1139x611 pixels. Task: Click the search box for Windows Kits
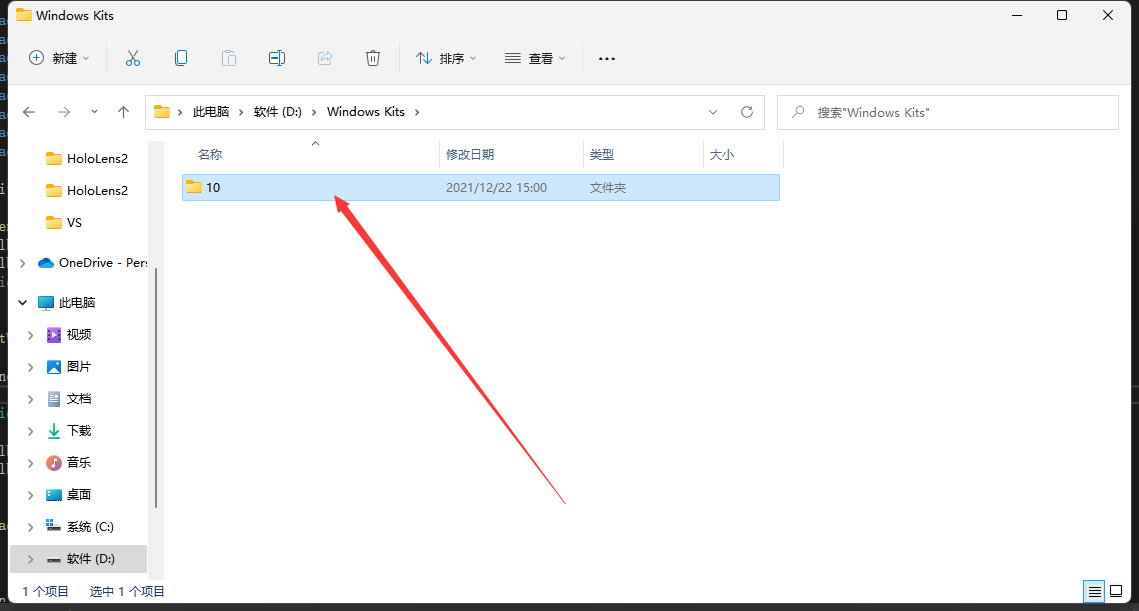[x=947, y=113]
